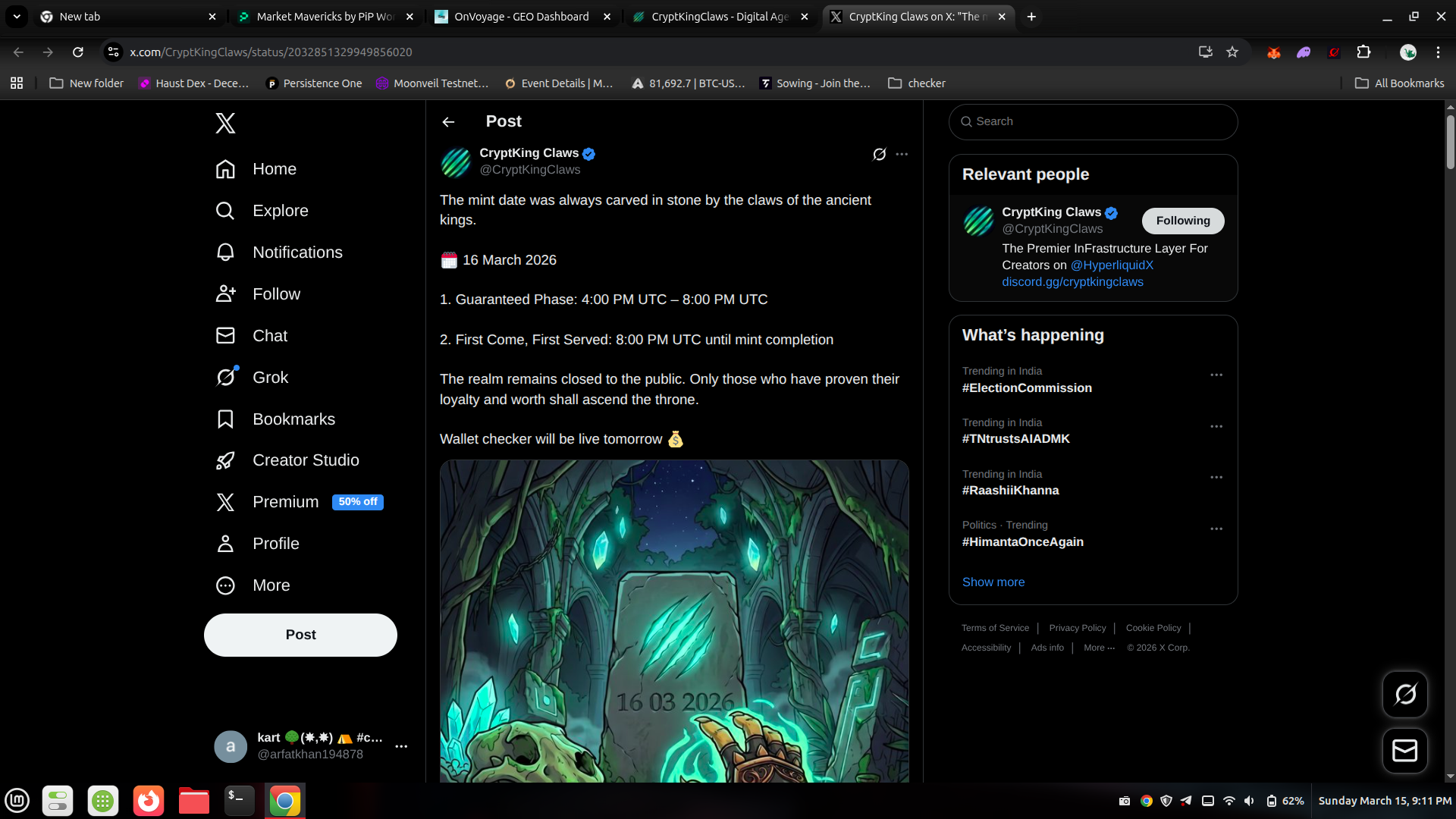Click the page vertical scrollbar
Screen dimensions: 1456x819
pos(1450,143)
